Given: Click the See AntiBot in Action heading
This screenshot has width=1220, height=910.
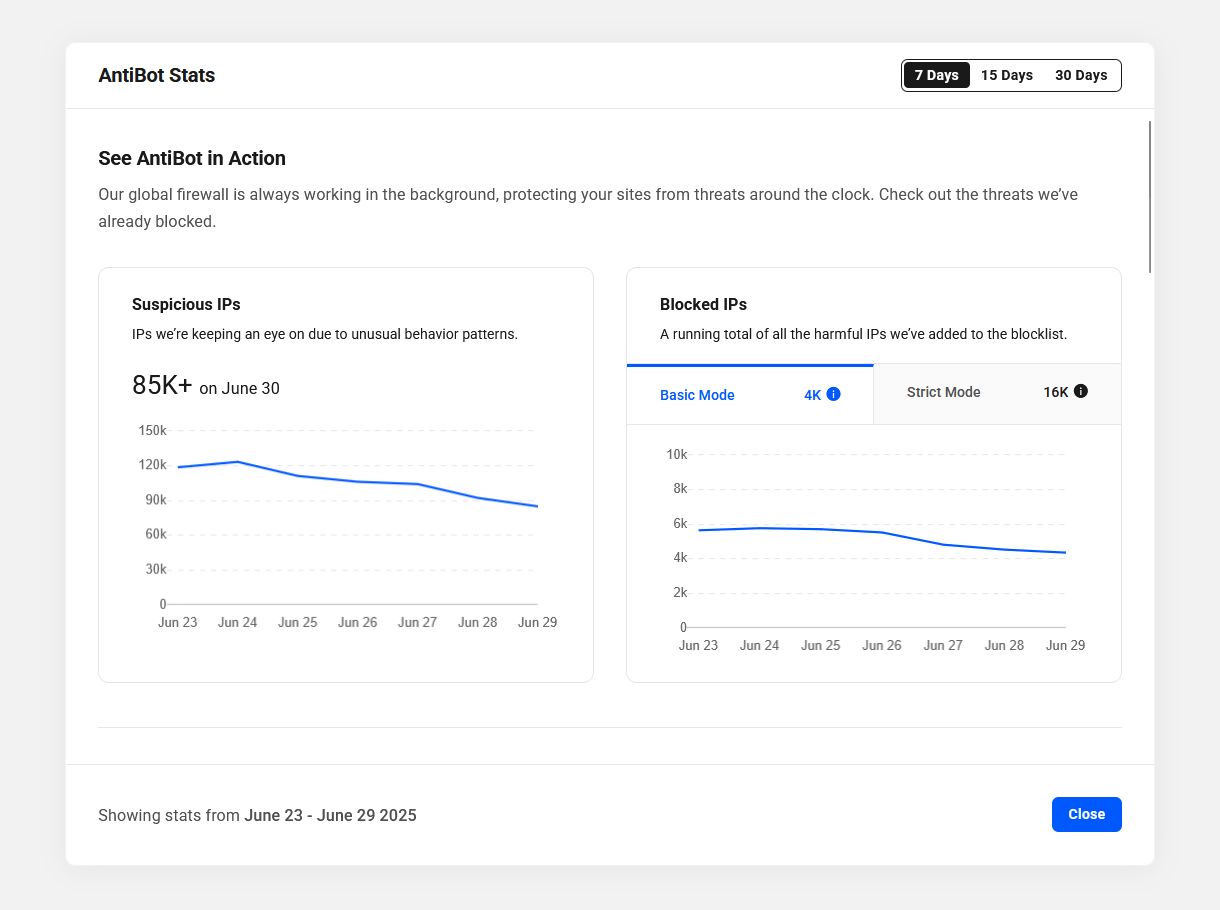Looking at the screenshot, I should (192, 158).
